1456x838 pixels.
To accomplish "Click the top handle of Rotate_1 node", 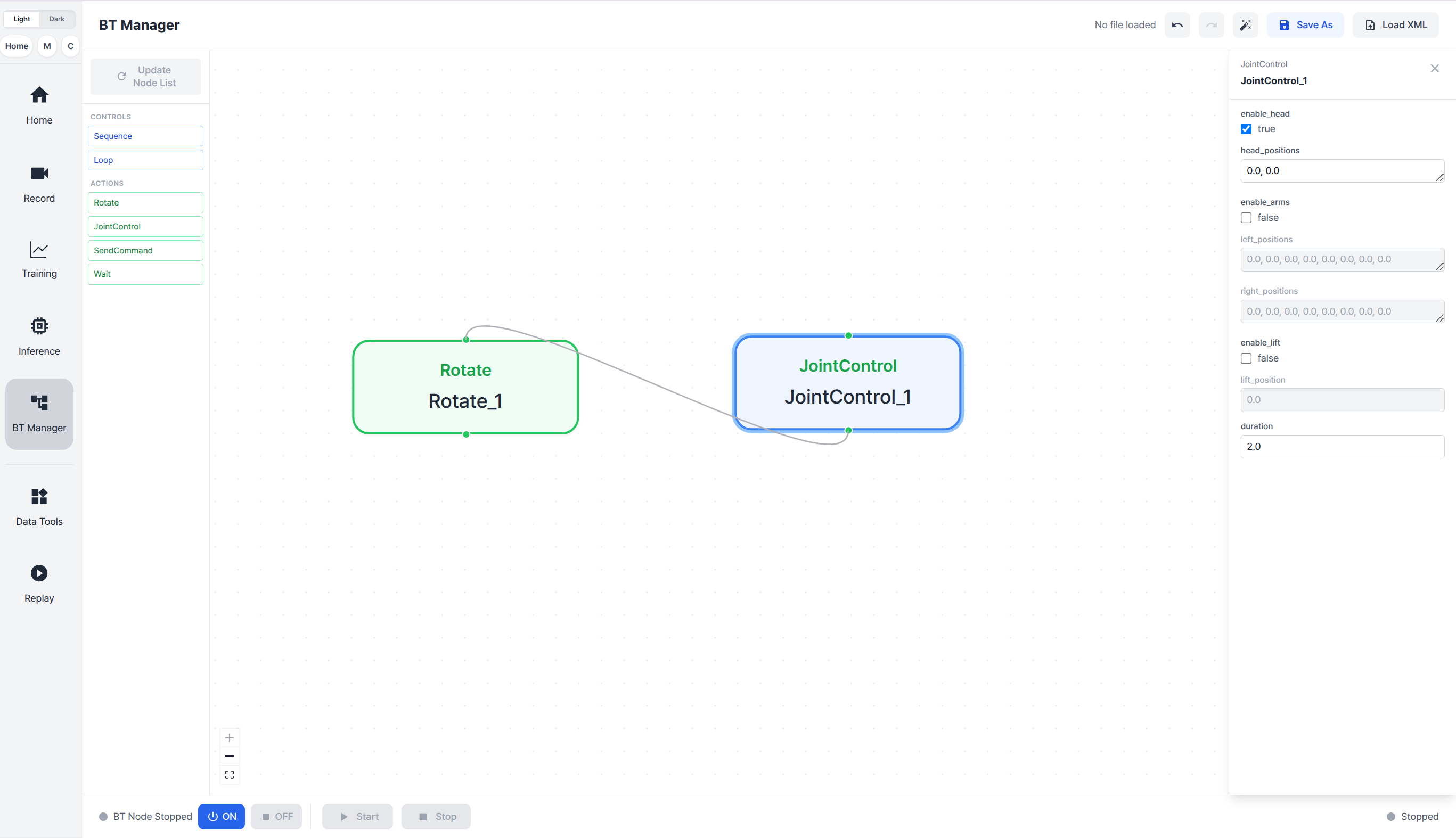I will [466, 340].
